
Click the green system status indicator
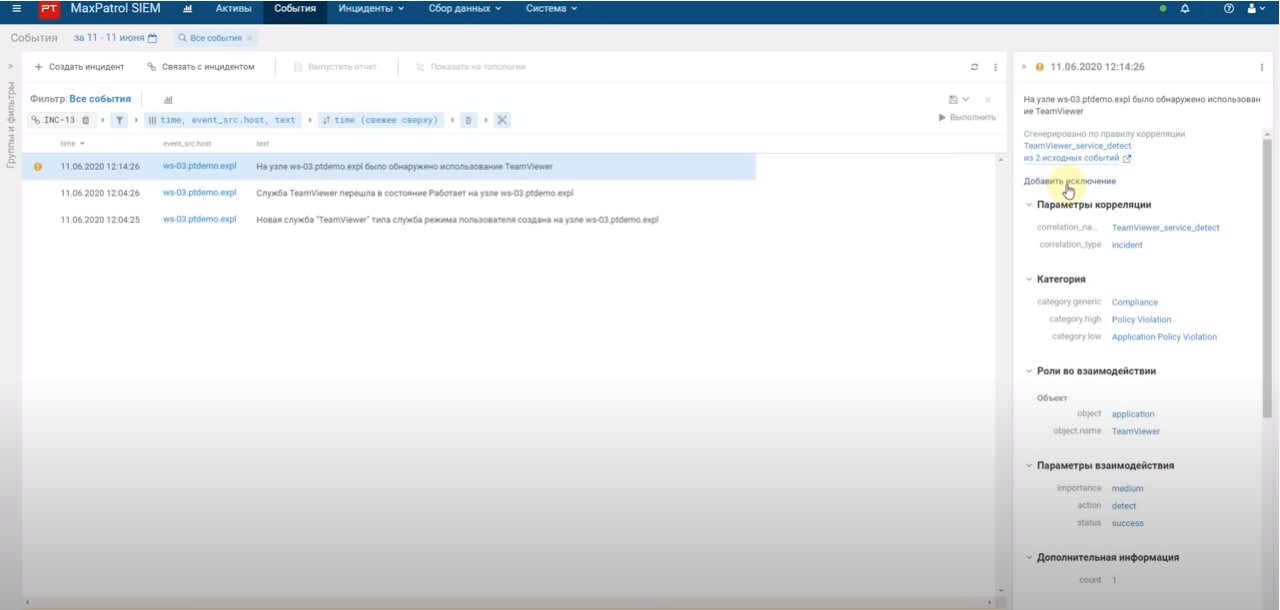(1162, 9)
